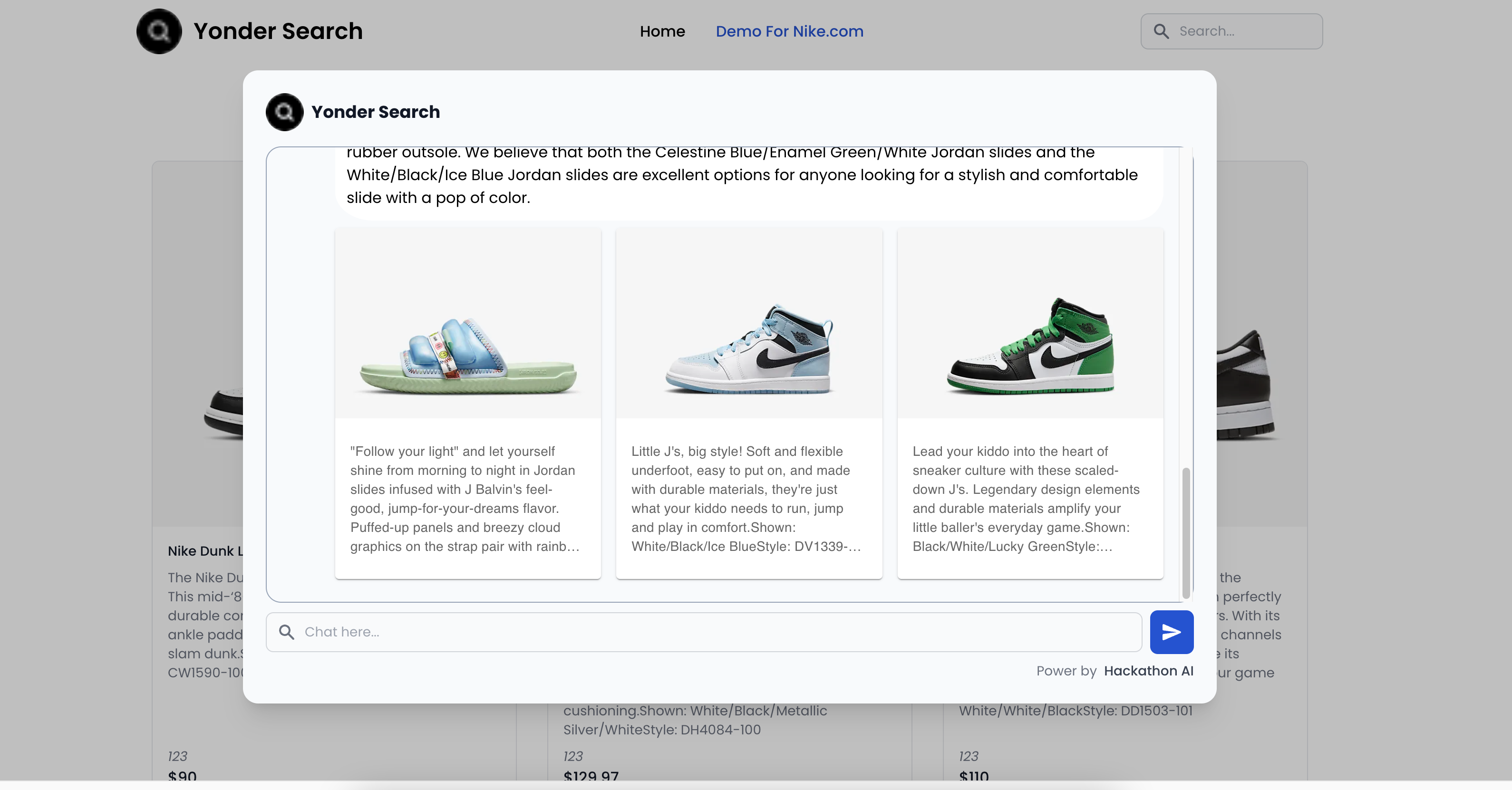Click the chat response message bubble text
This screenshot has width=1512, height=790.
click(x=742, y=175)
